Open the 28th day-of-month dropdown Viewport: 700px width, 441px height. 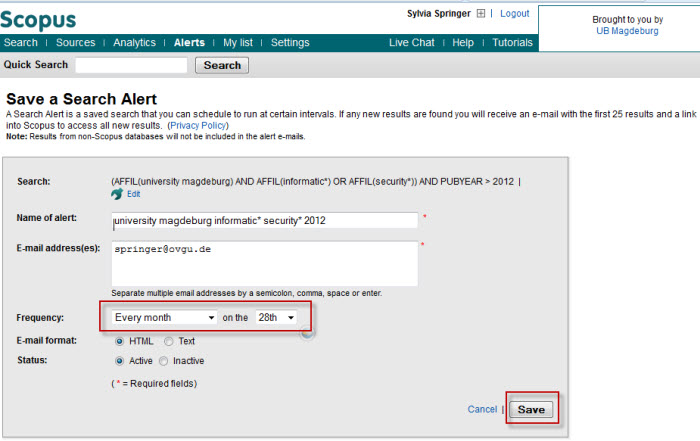coord(276,317)
